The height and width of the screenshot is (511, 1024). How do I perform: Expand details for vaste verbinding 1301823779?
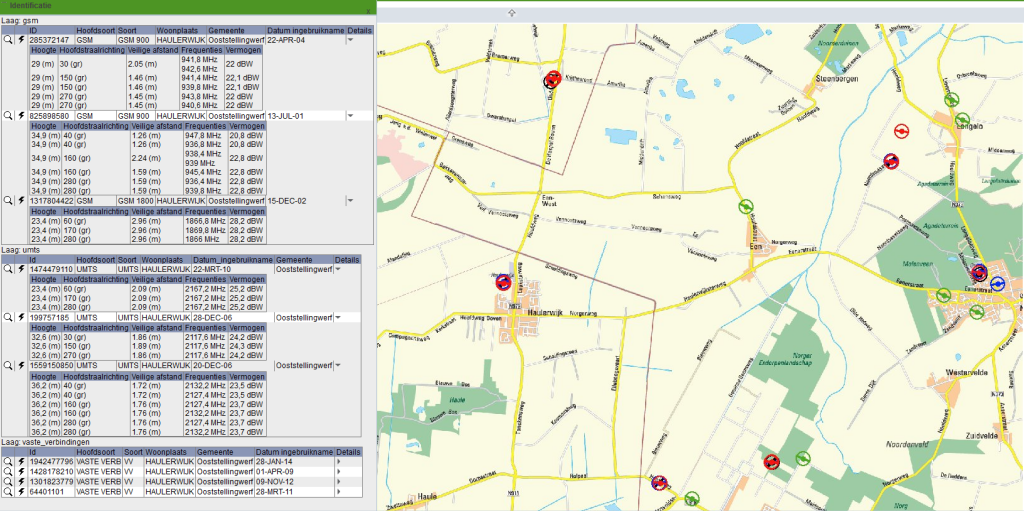(338, 483)
